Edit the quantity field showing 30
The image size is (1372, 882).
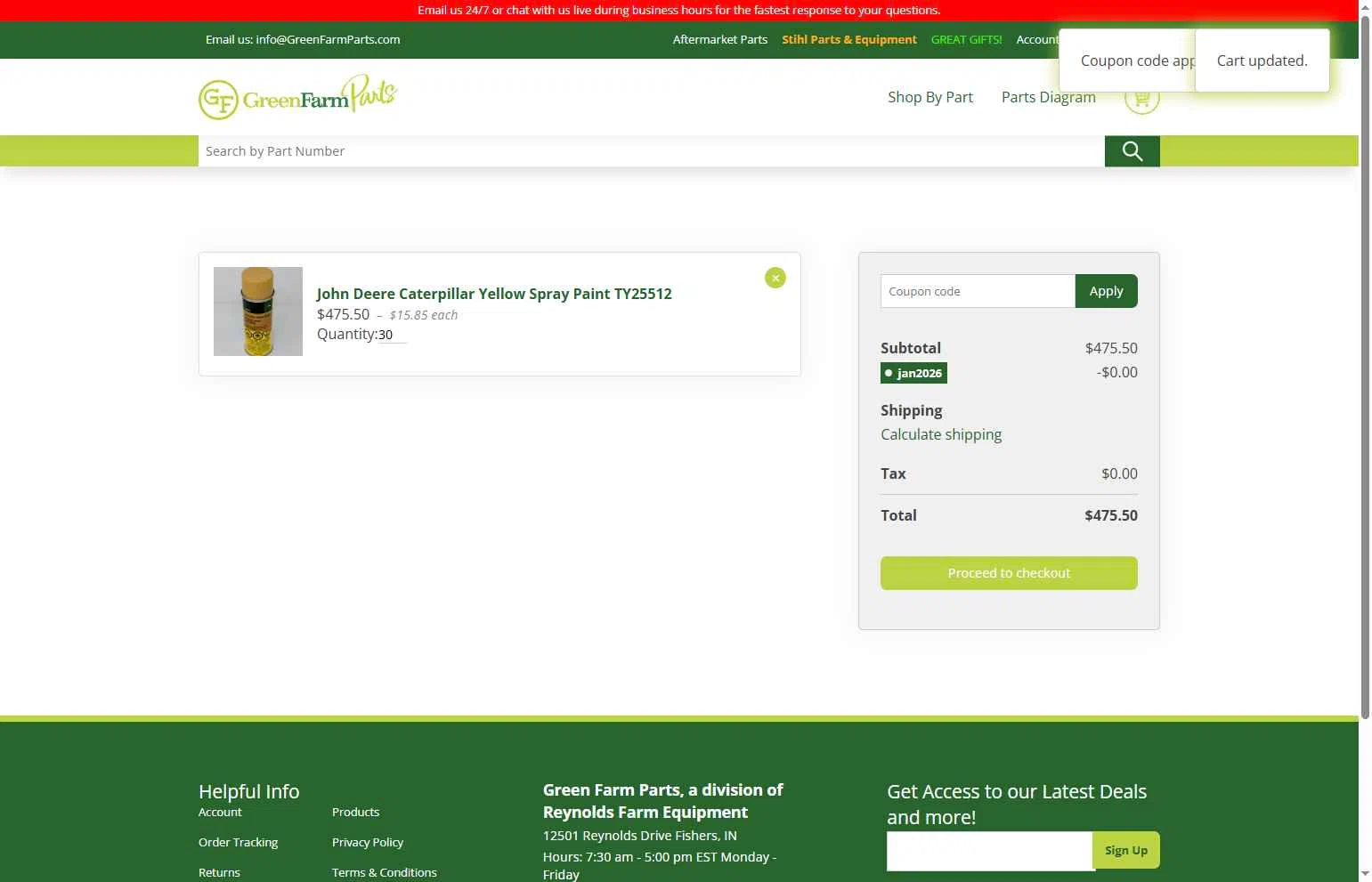[392, 335]
